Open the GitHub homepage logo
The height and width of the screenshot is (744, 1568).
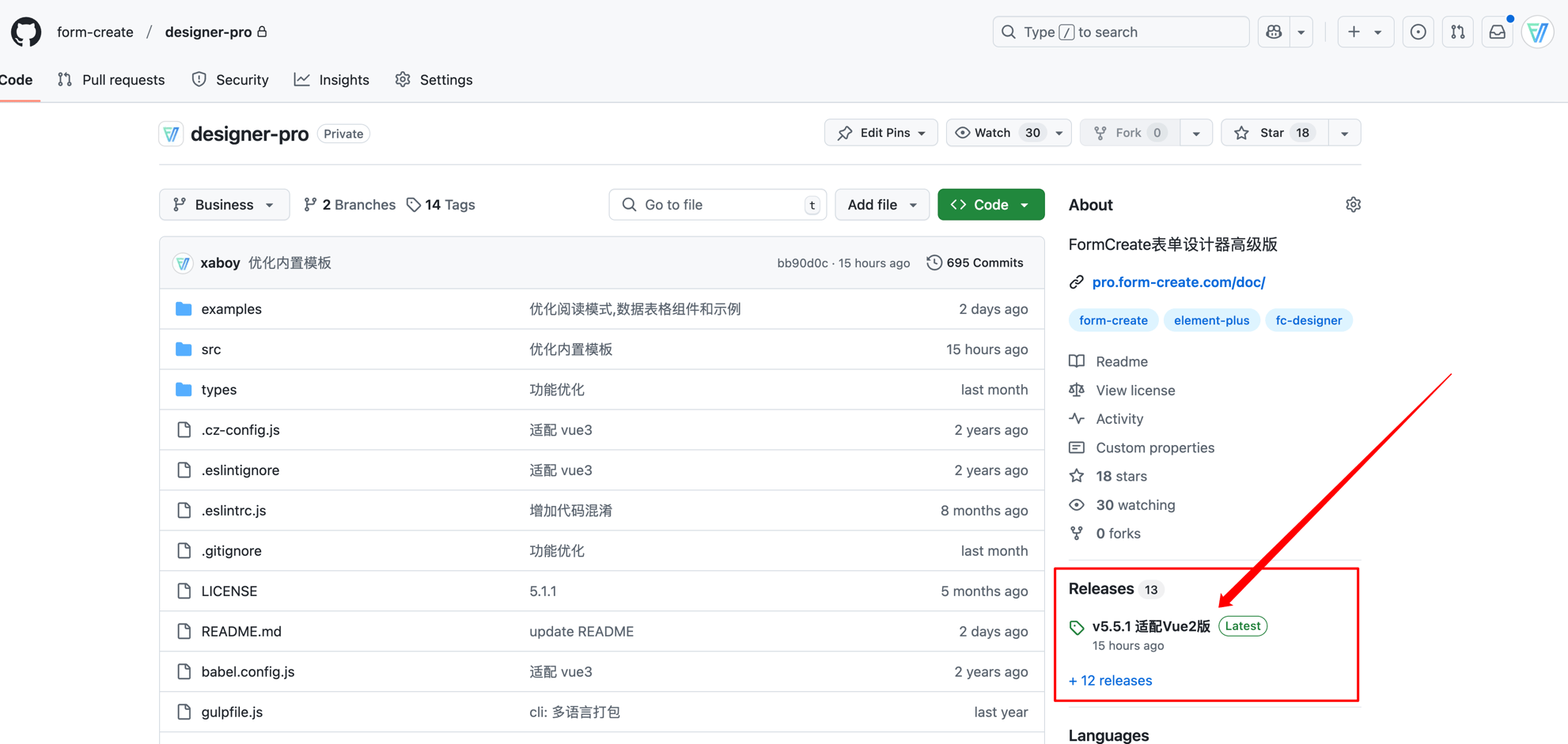pyautogui.click(x=26, y=32)
